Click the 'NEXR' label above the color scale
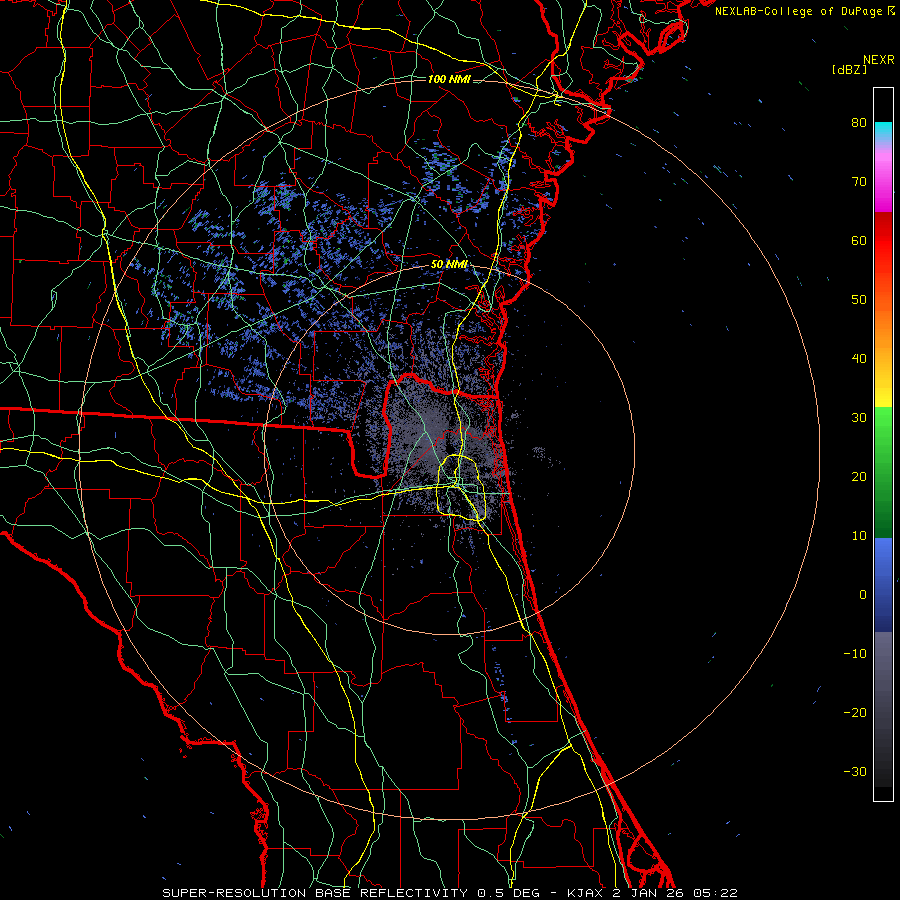 [x=879, y=60]
